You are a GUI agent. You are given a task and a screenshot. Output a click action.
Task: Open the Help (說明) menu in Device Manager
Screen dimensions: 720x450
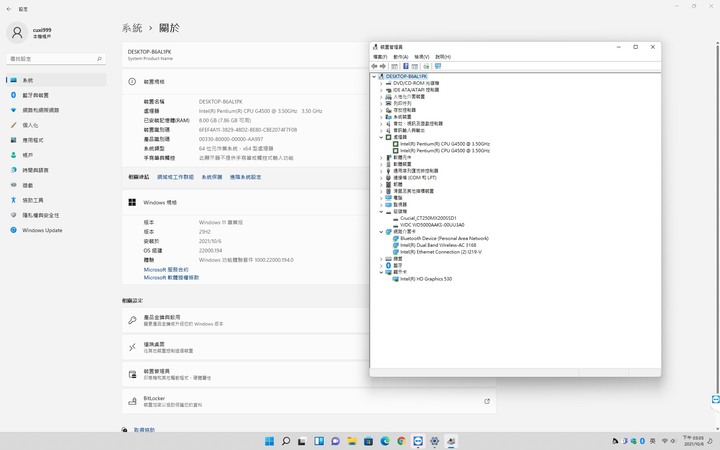(x=443, y=57)
